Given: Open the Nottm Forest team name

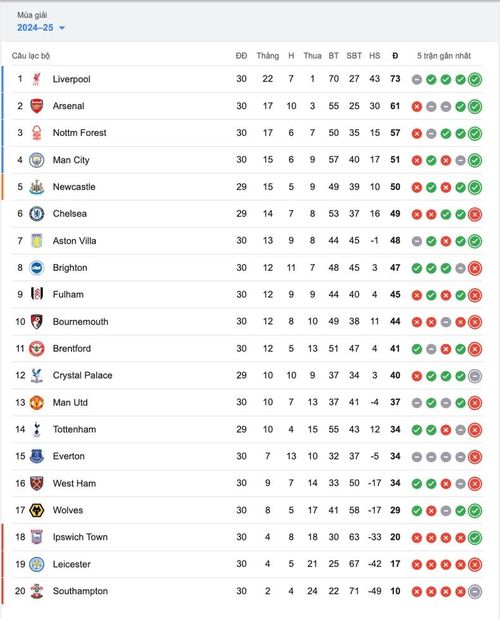Looking at the screenshot, I should click(x=80, y=133).
